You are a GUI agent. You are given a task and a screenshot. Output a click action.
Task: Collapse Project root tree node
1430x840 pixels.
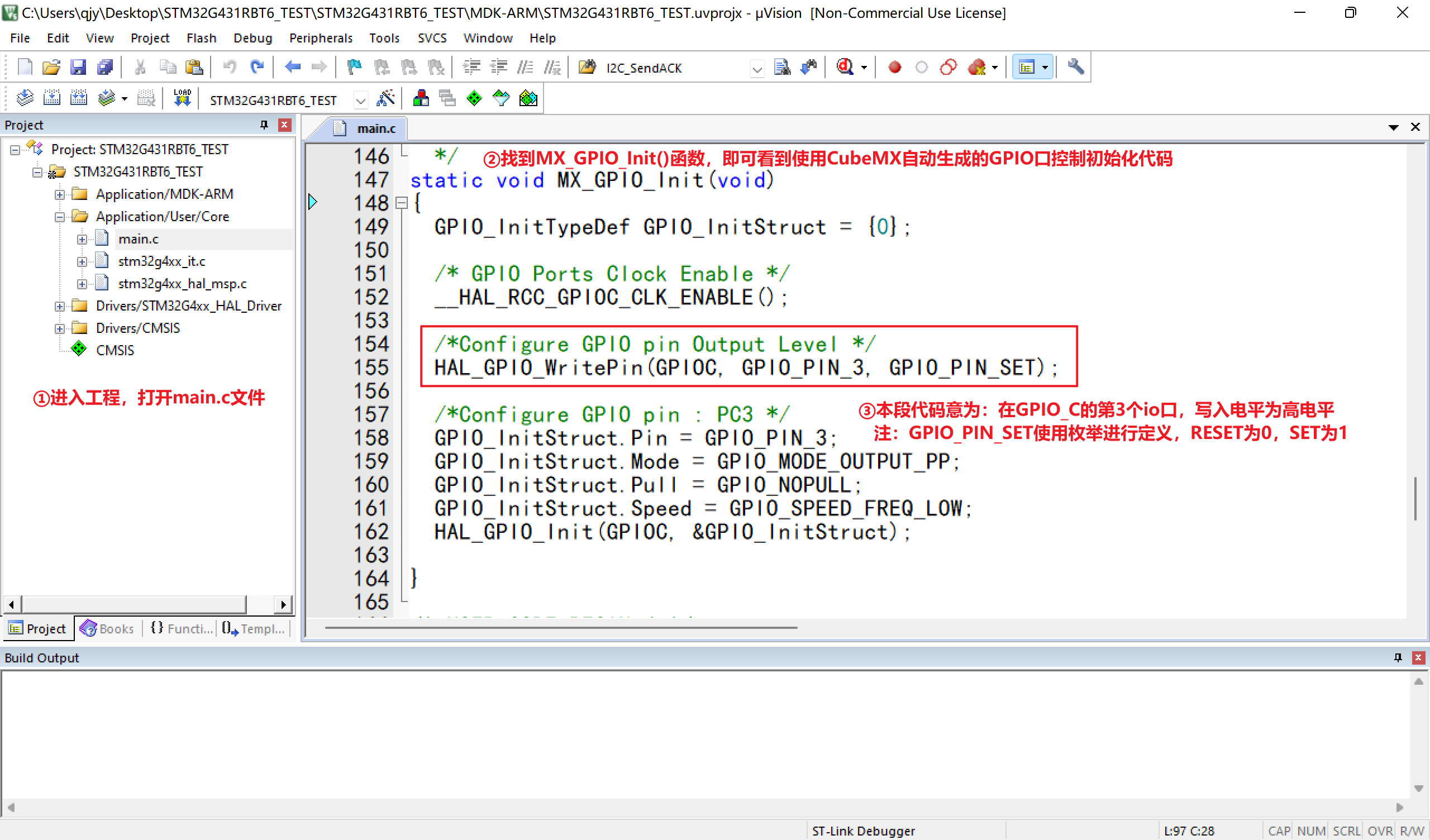coord(15,150)
